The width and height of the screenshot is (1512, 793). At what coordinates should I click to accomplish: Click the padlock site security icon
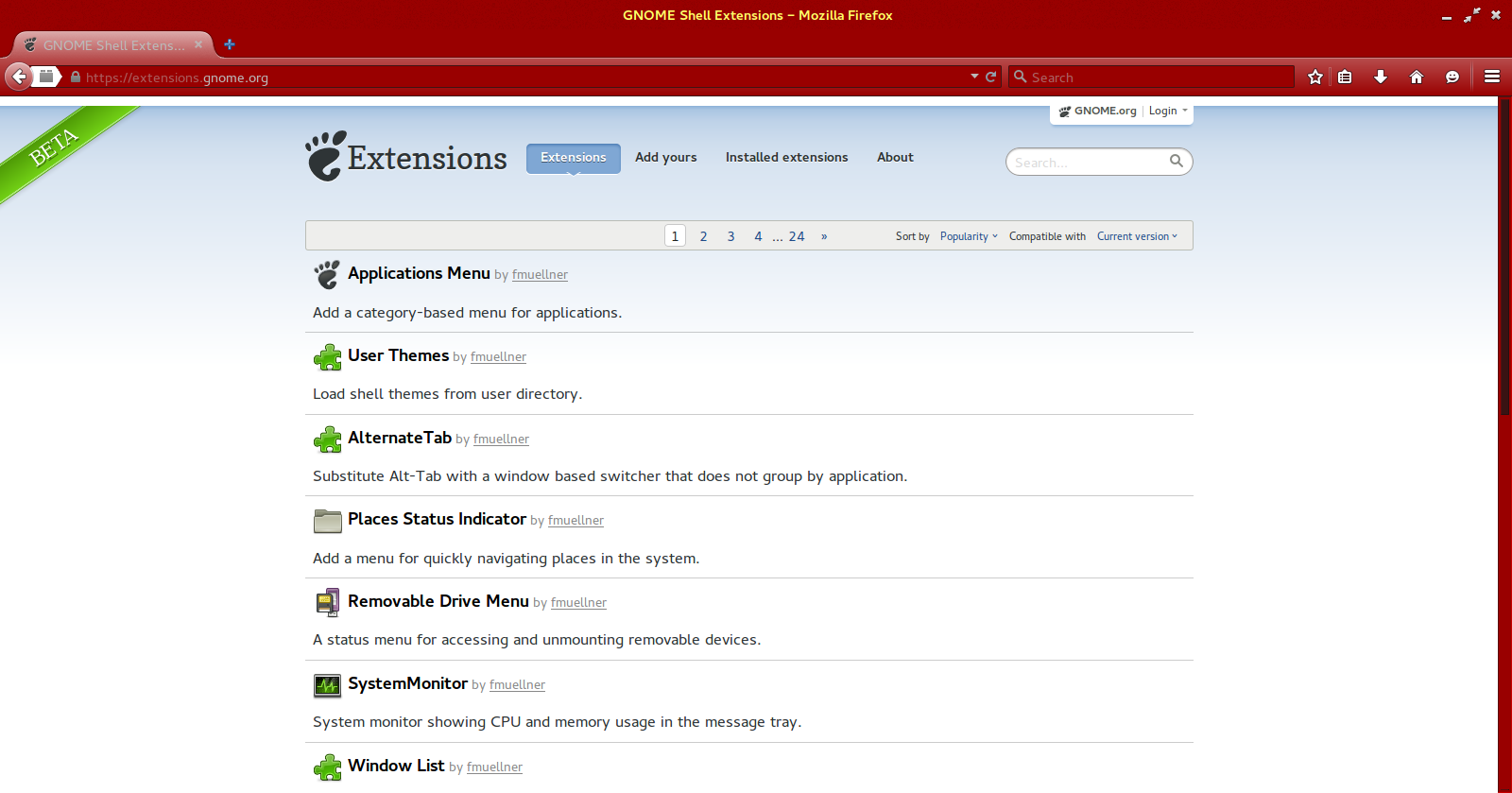pyautogui.click(x=76, y=77)
